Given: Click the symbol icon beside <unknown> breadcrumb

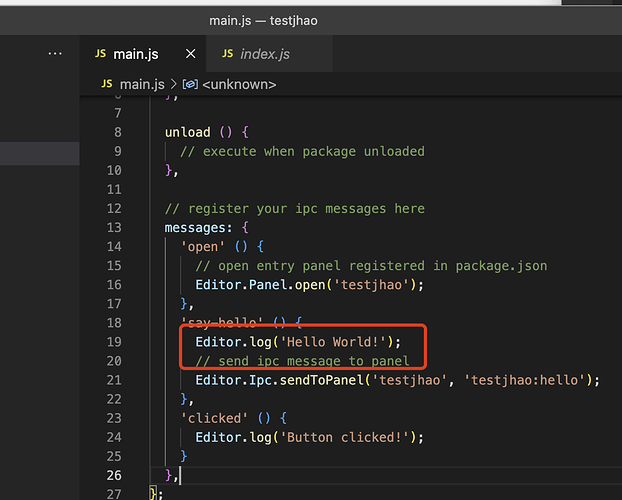Looking at the screenshot, I should (189, 85).
